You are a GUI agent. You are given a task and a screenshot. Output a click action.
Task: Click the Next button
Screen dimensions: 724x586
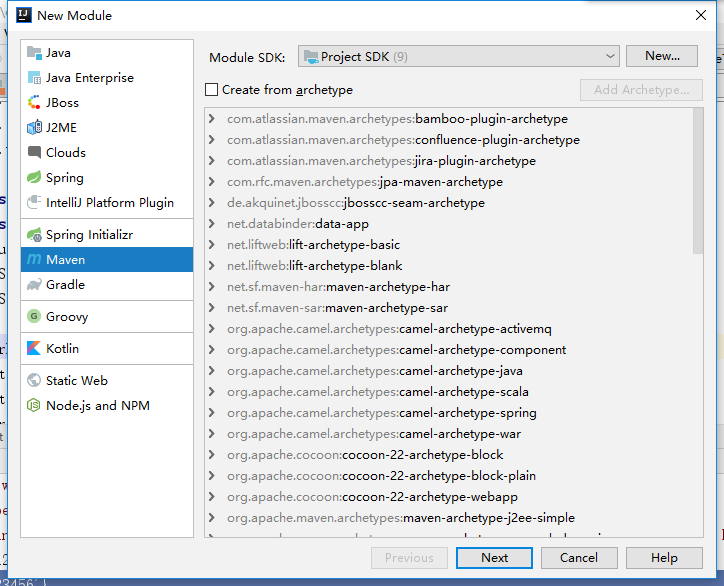tap(494, 558)
